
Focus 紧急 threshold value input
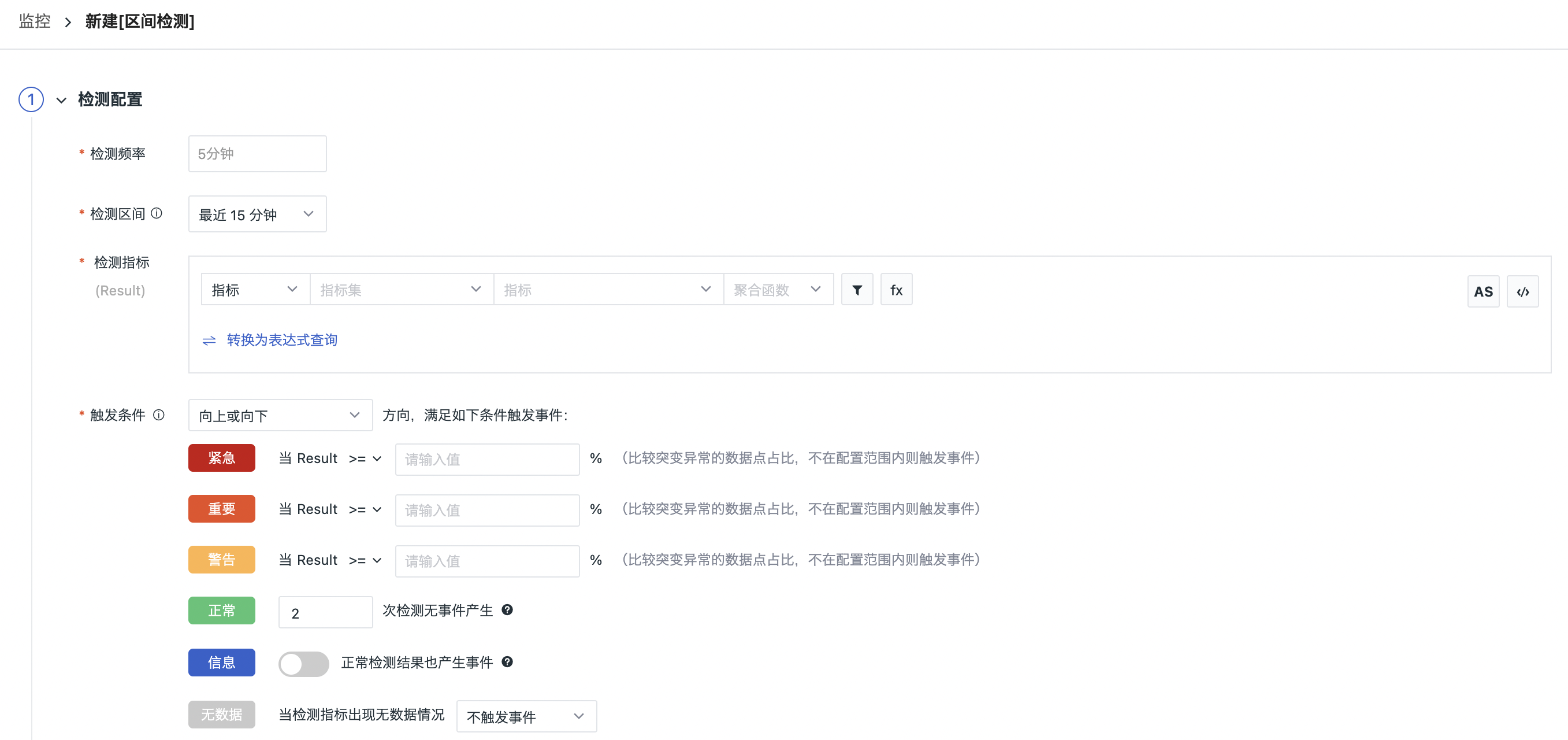pos(487,459)
